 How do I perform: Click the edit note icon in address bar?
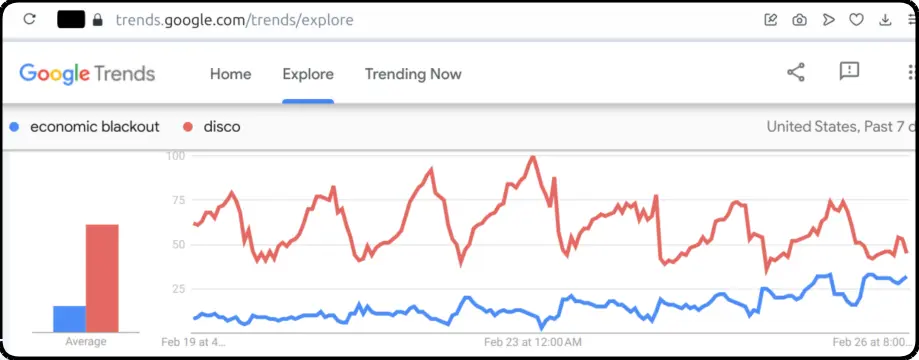click(771, 20)
